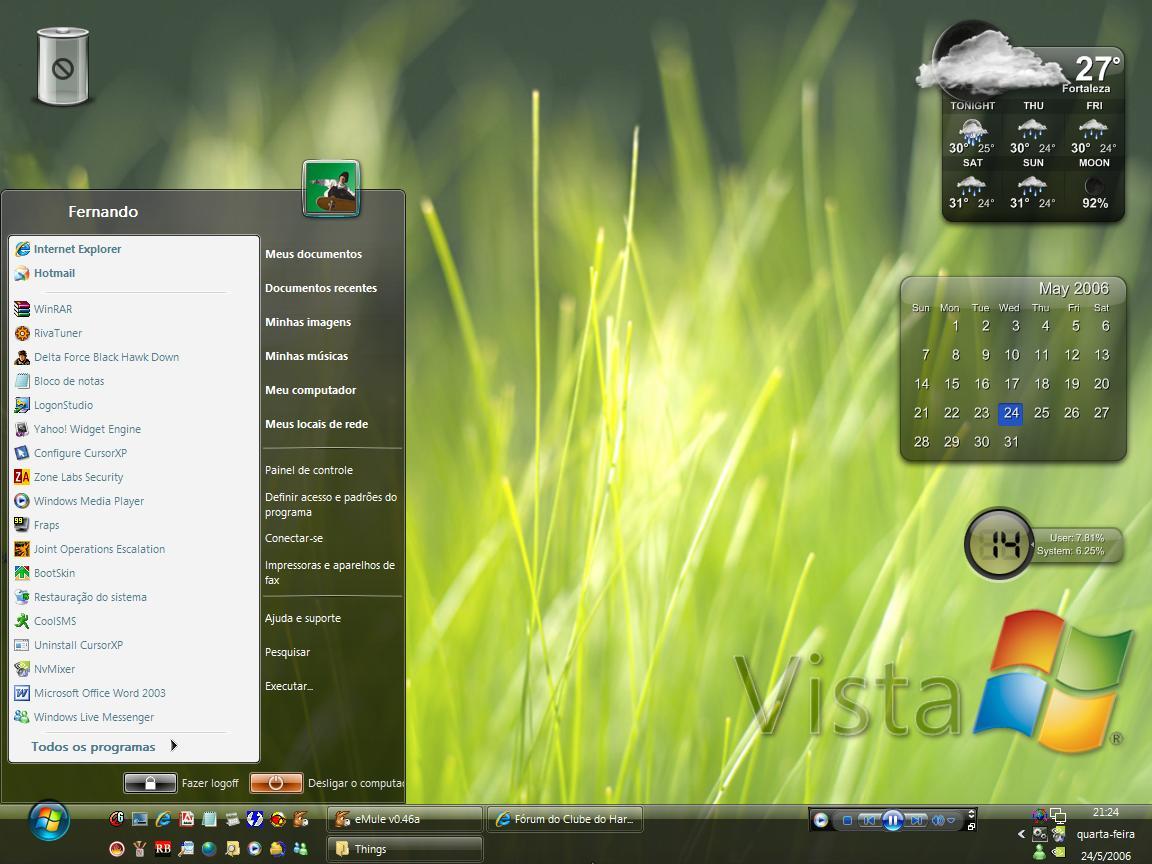Image resolution: width=1152 pixels, height=864 pixels.
Task: Open Hotmail in the Start menu
Action: [x=45, y=273]
